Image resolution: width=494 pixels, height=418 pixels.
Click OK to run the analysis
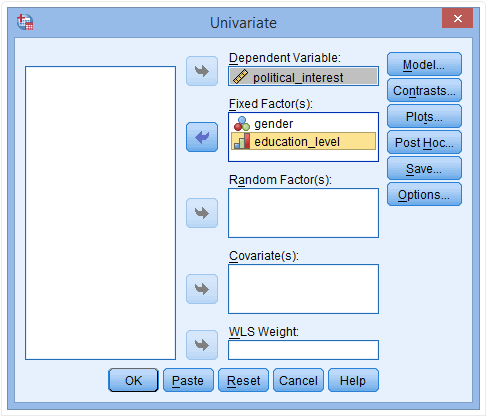coord(133,380)
